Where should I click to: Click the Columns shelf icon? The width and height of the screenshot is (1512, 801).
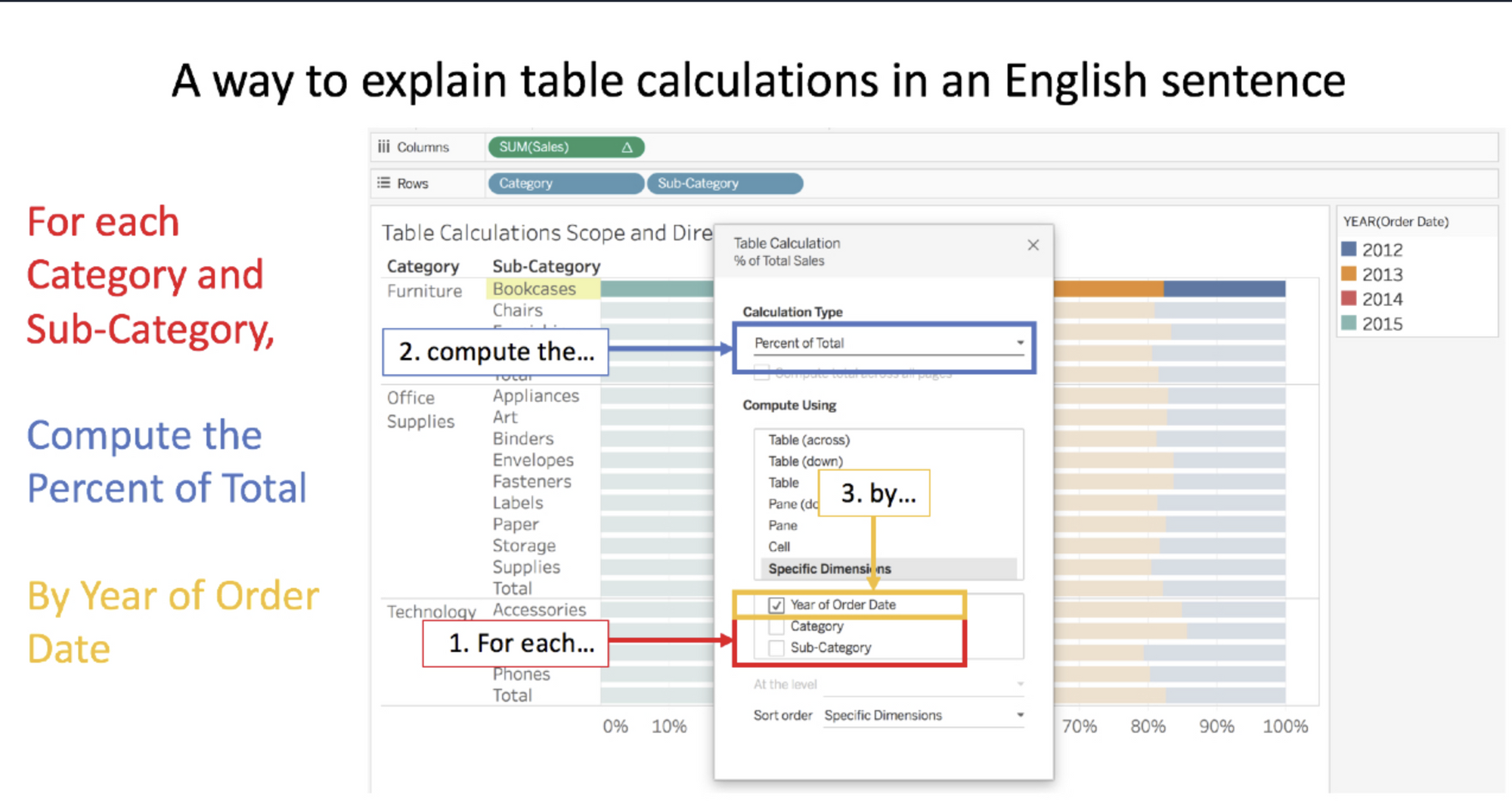pyautogui.click(x=384, y=147)
